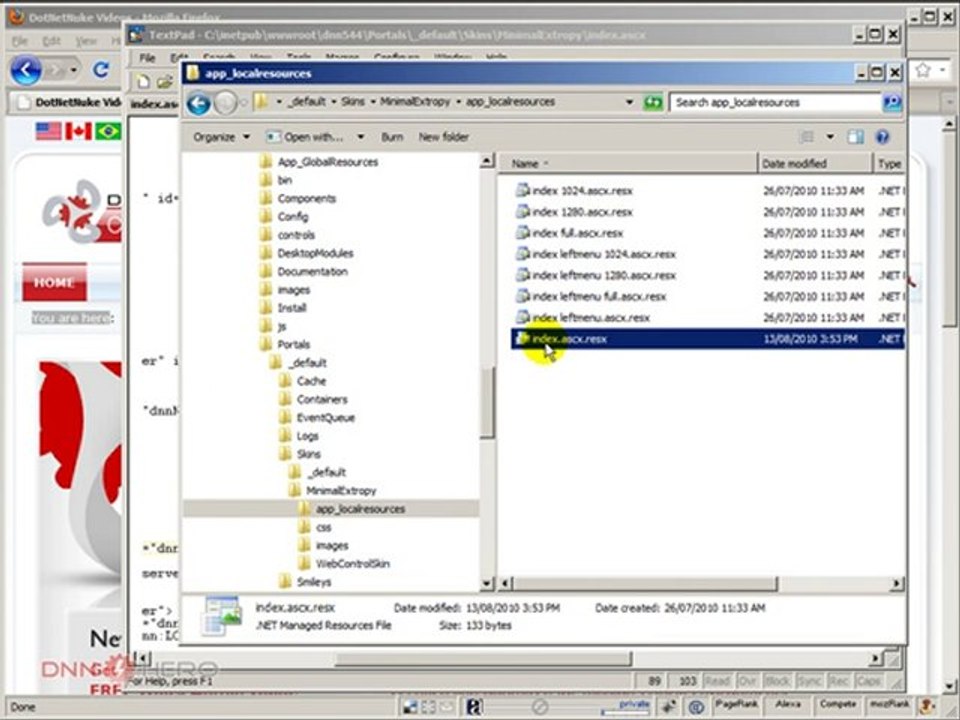Screen dimensions: 960x720
Task: Select the css folder in tree
Action: click(x=315, y=528)
